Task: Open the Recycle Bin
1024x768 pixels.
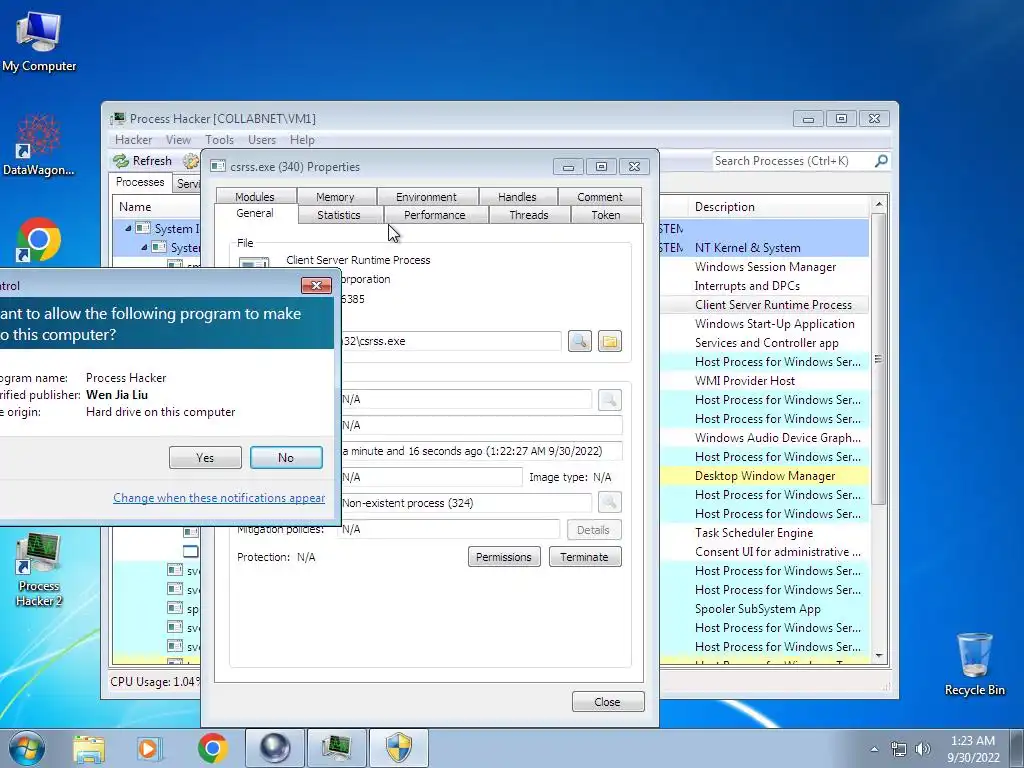Action: [974, 664]
